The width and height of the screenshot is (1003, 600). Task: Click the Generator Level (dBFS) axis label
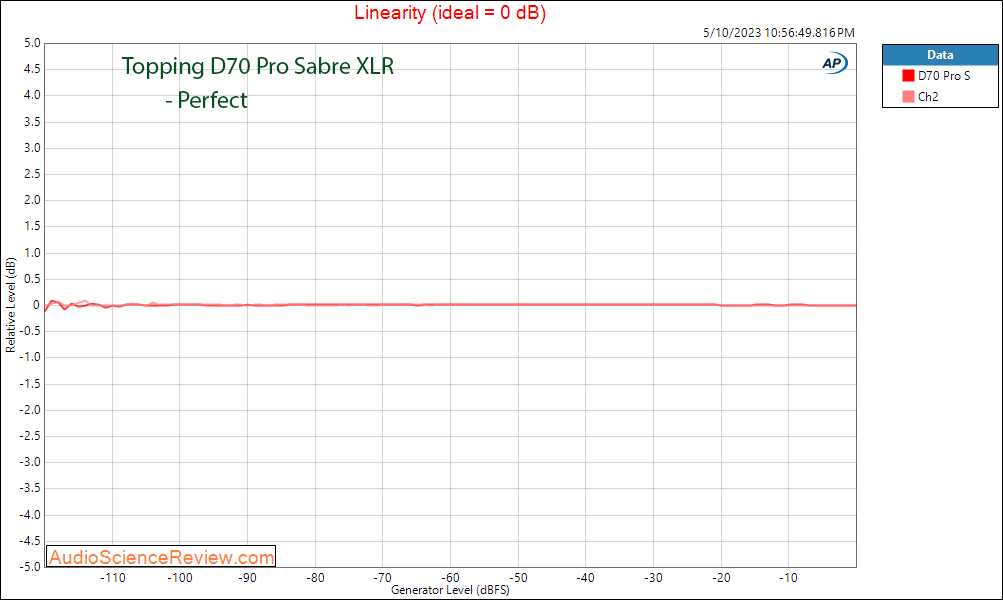click(x=450, y=590)
